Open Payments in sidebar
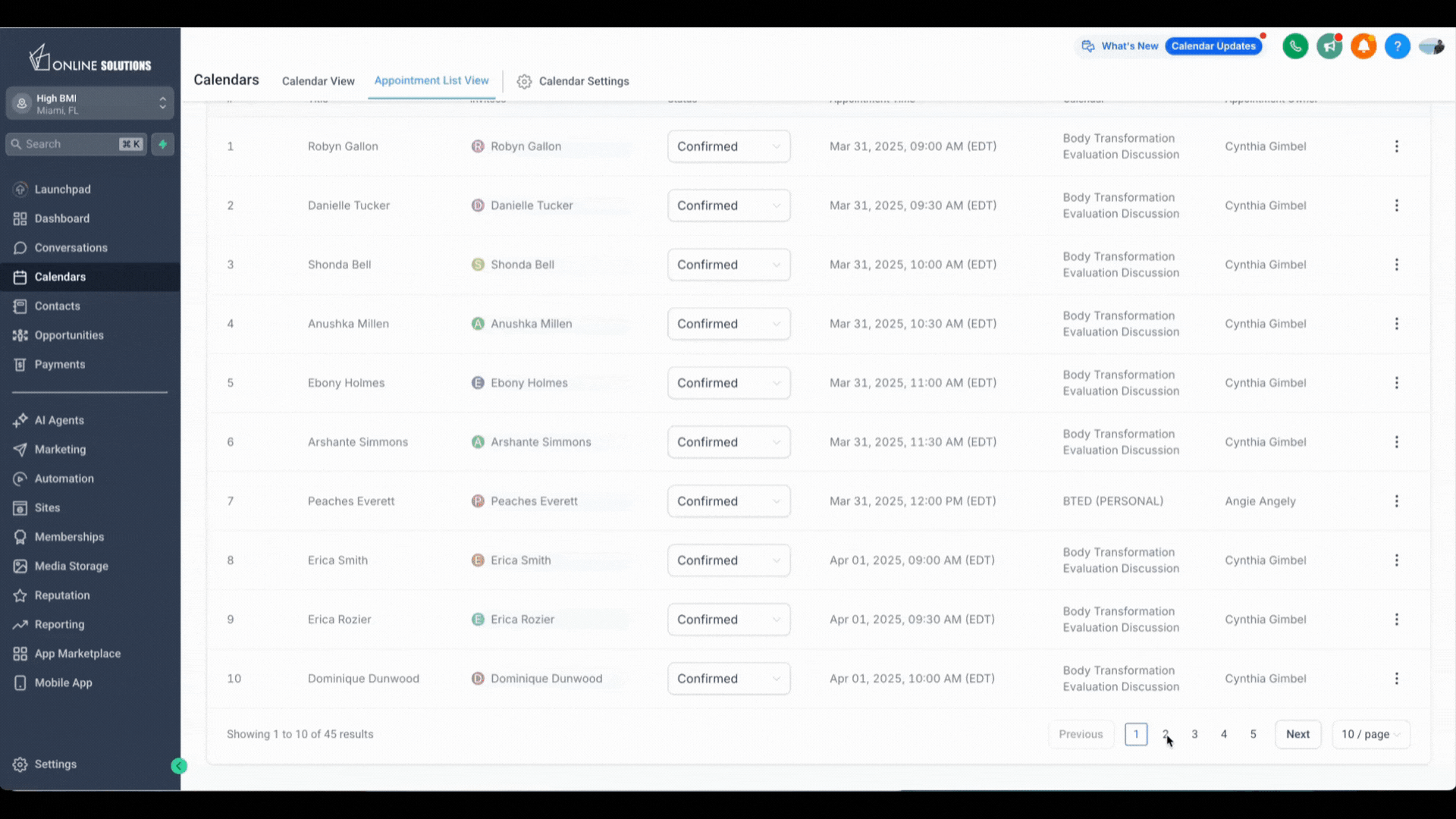Viewport: 1456px width, 819px height. point(89,365)
